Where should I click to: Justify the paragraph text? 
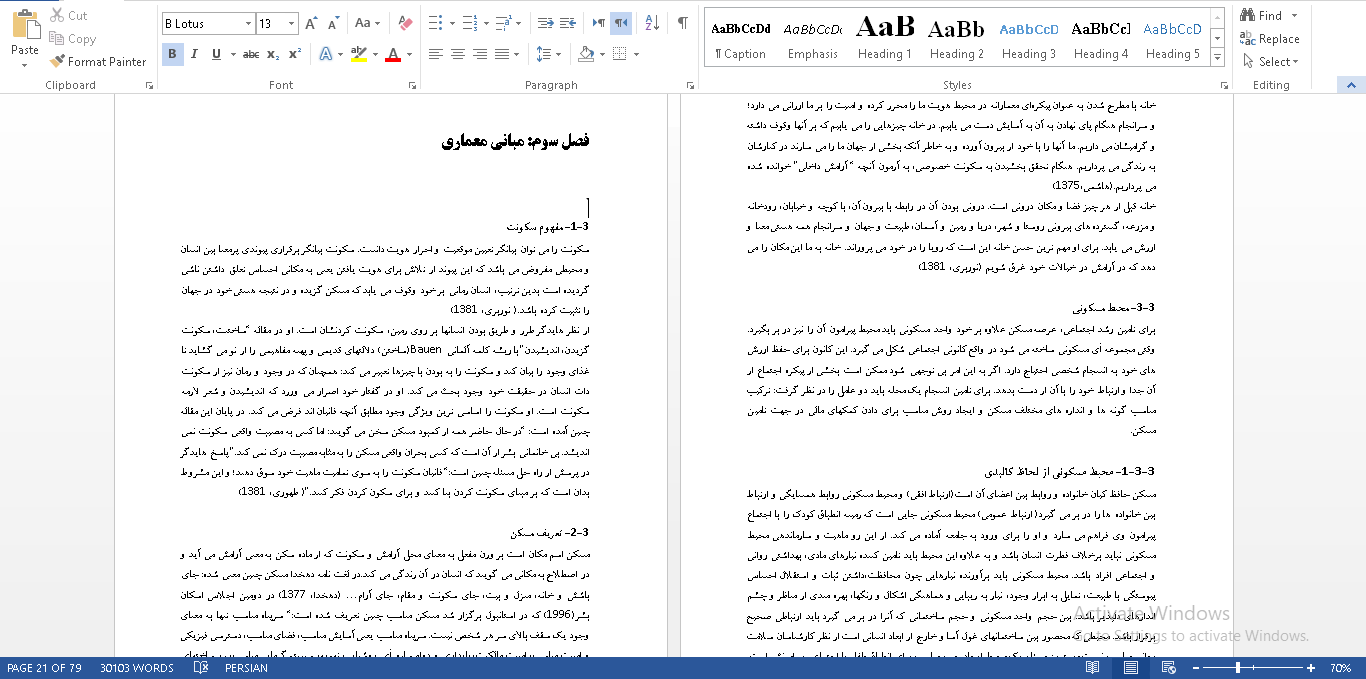click(502, 54)
